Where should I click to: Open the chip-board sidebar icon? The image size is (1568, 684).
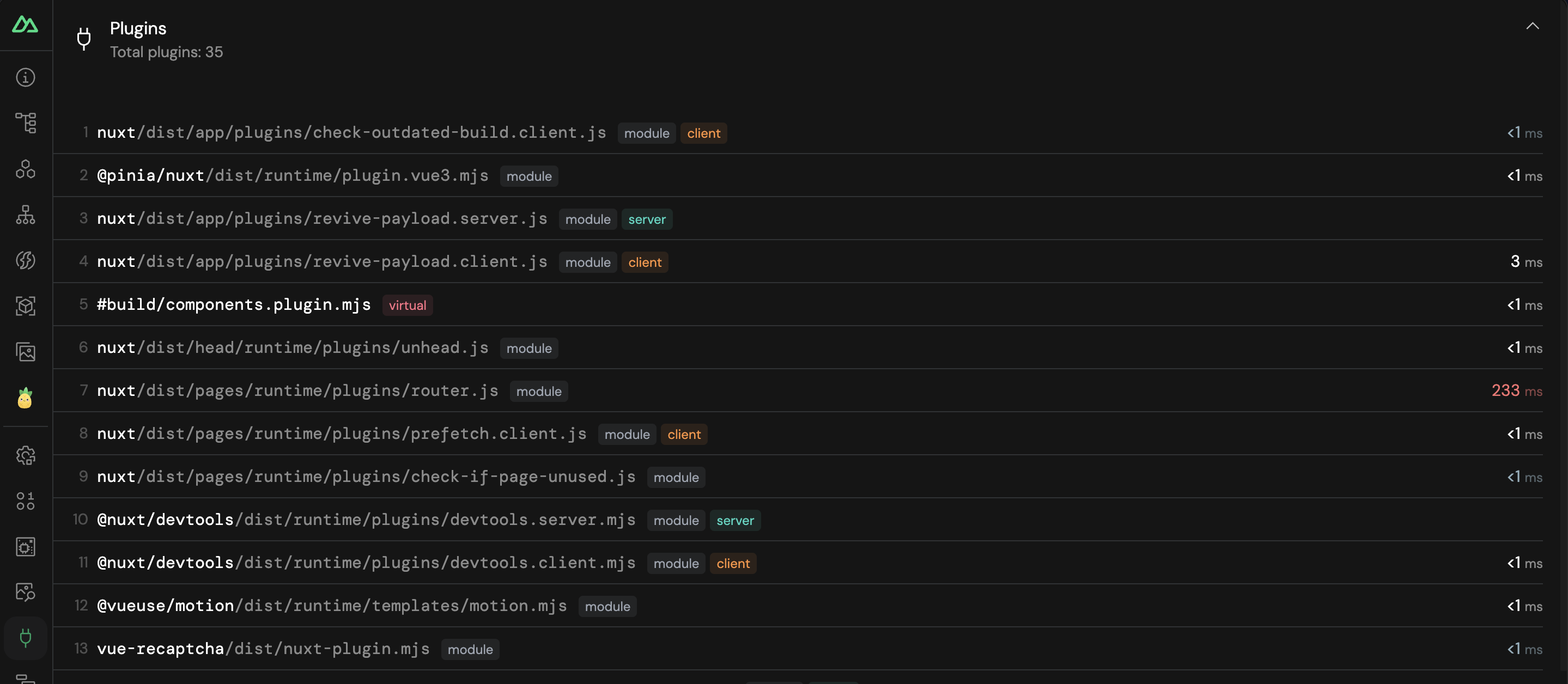tap(25, 546)
